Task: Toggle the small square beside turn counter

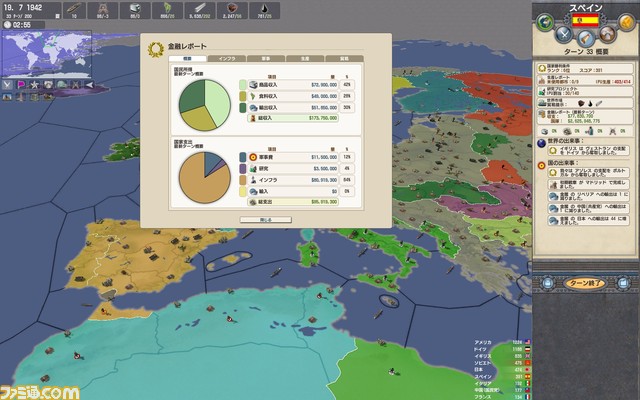Action: pyautogui.click(x=58, y=16)
